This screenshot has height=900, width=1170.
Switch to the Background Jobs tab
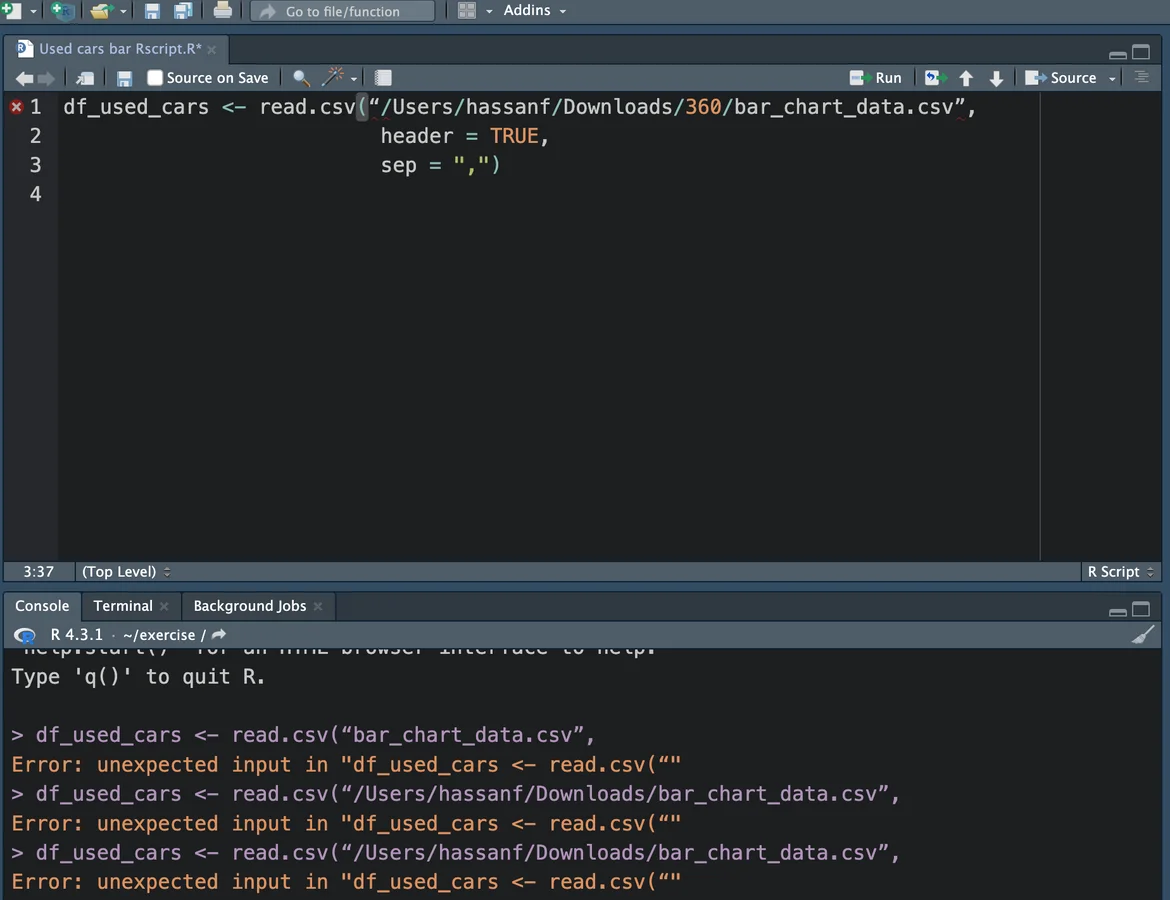pyautogui.click(x=249, y=606)
